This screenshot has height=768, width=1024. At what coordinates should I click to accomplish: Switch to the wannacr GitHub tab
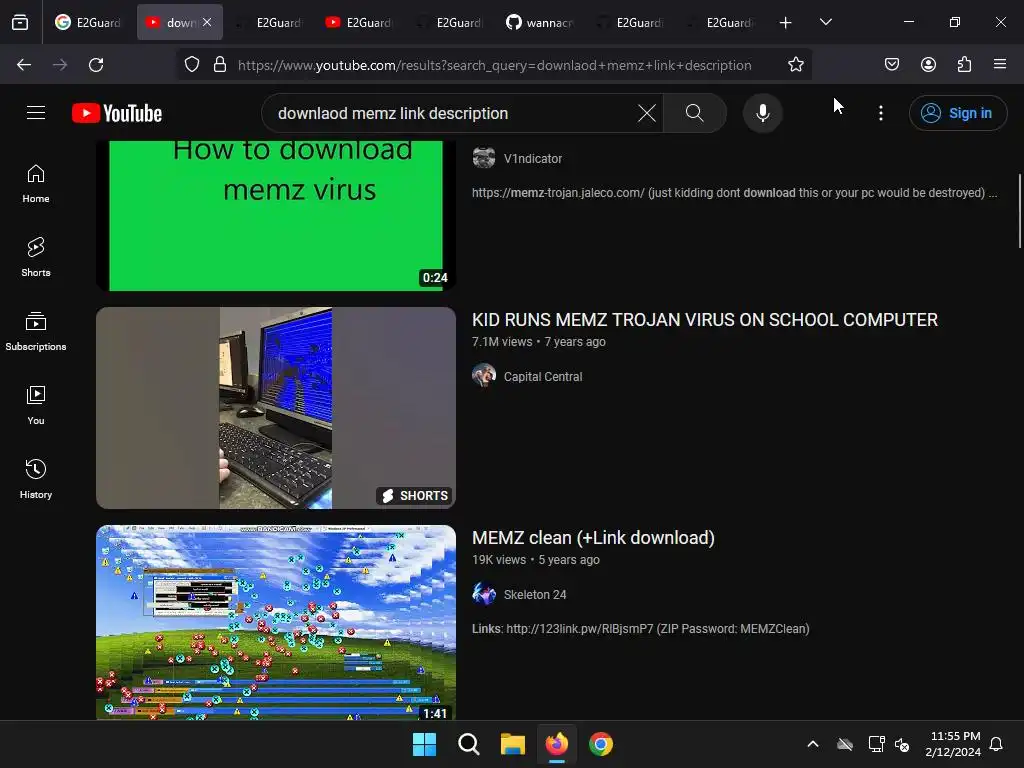point(539,22)
